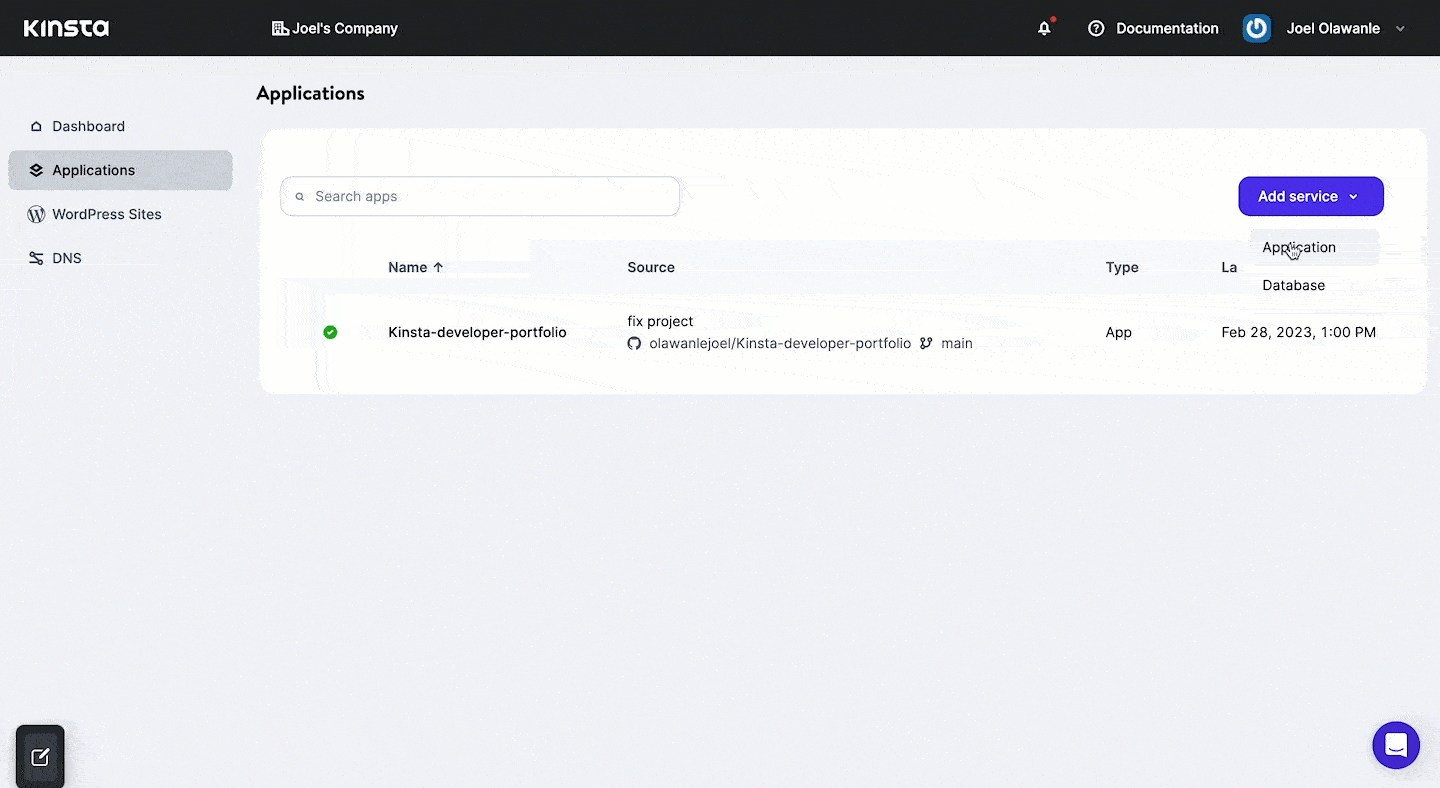The image size is (1440, 788).
Task: Click the Documentation question mark icon
Action: point(1095,28)
